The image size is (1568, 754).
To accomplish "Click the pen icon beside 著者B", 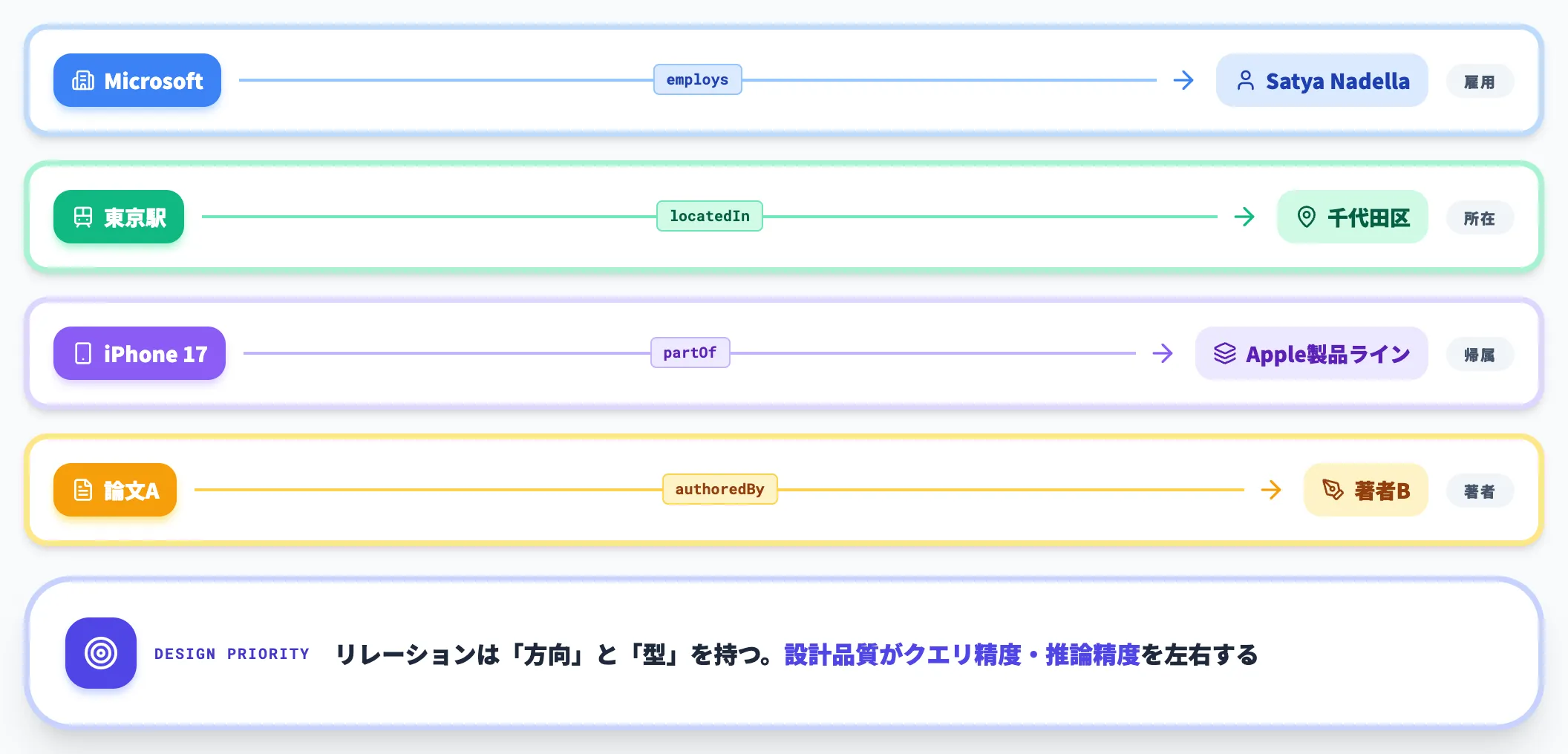I will click(1333, 490).
